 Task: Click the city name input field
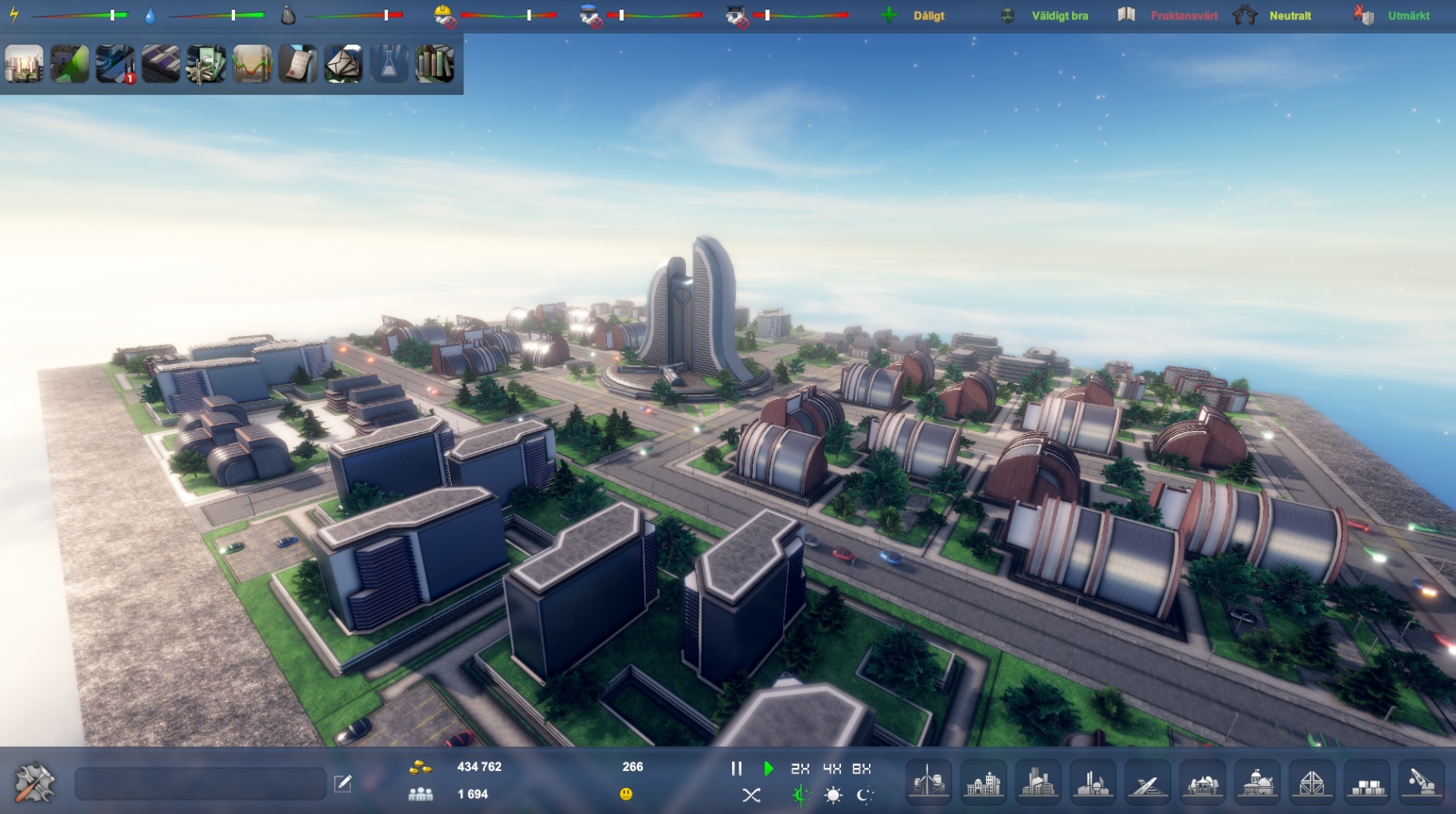tap(201, 784)
